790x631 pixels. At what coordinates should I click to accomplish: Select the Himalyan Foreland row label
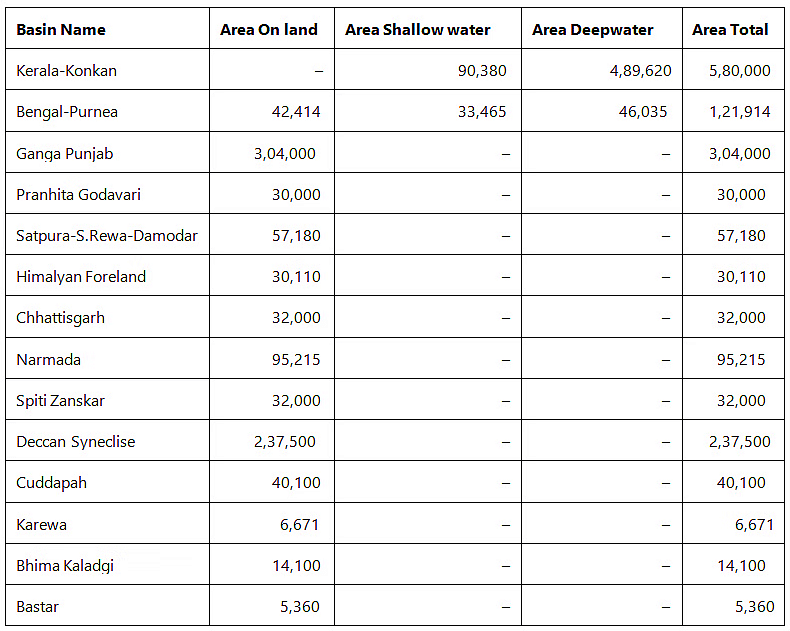pos(81,277)
